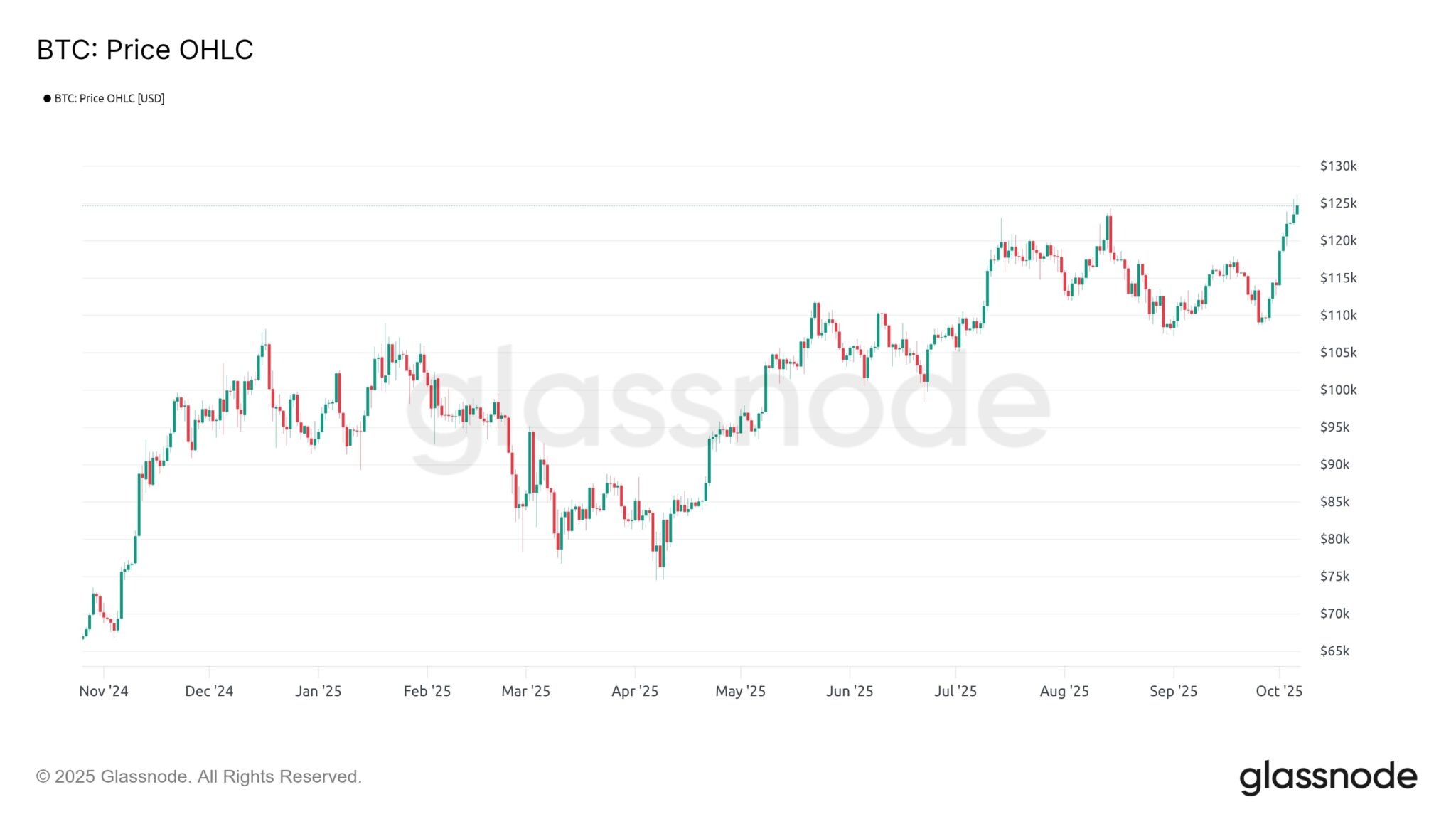Select the Jan '25 x-axis label
Image resolution: width=1456 pixels, height=819 pixels.
point(318,691)
